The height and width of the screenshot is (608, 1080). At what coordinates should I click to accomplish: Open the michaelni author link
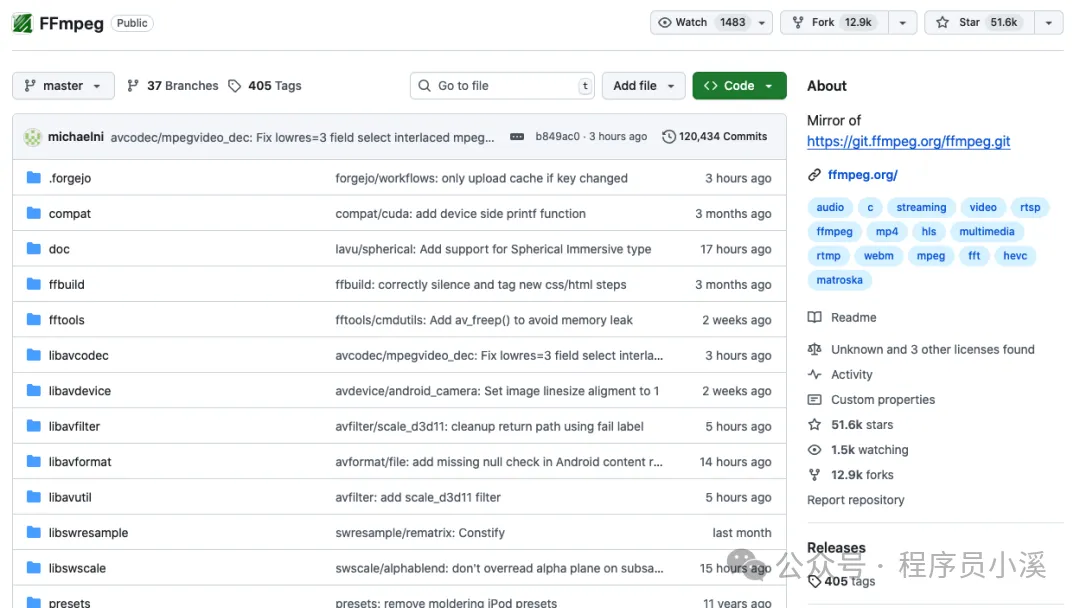click(x=76, y=136)
